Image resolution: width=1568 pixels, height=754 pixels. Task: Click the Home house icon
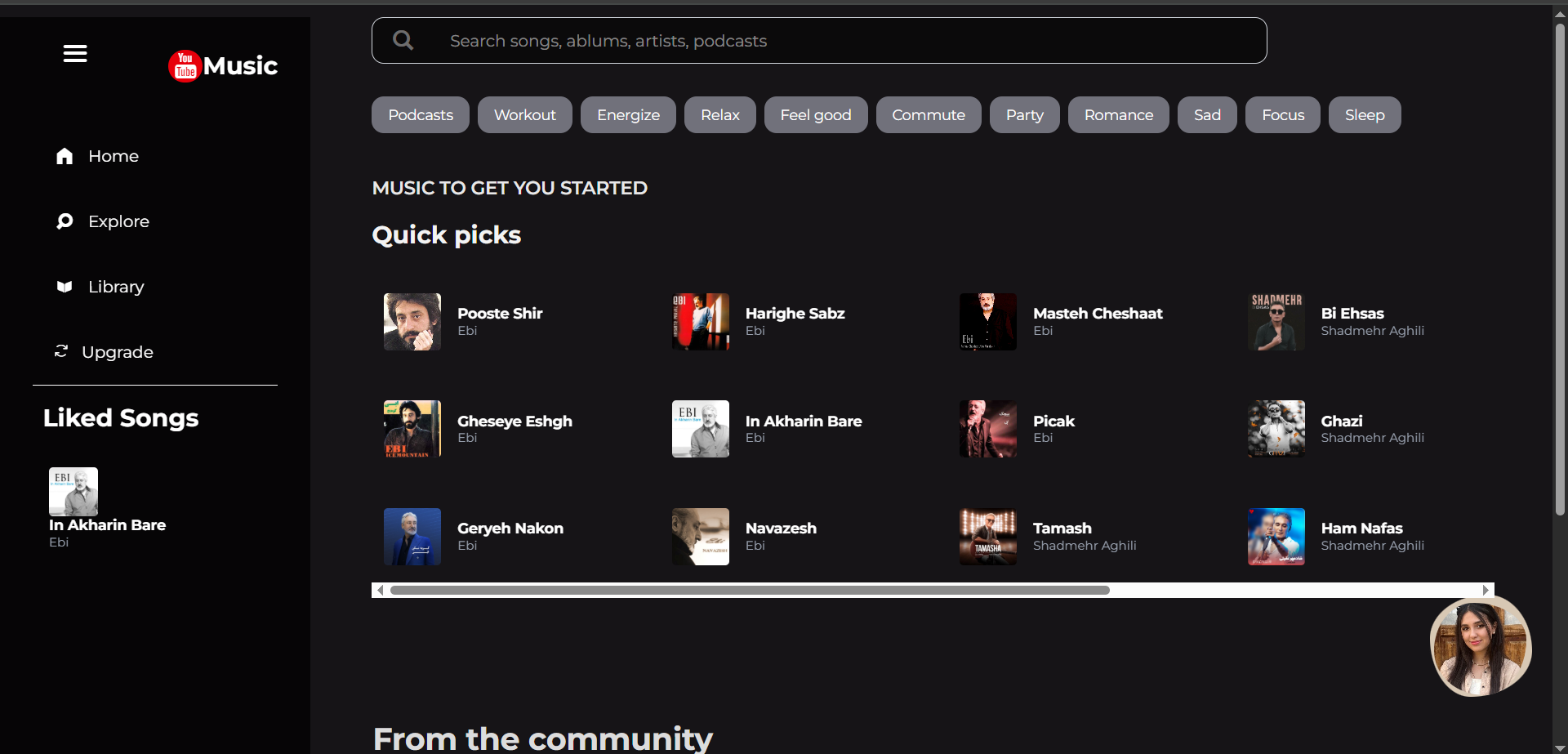pos(65,156)
